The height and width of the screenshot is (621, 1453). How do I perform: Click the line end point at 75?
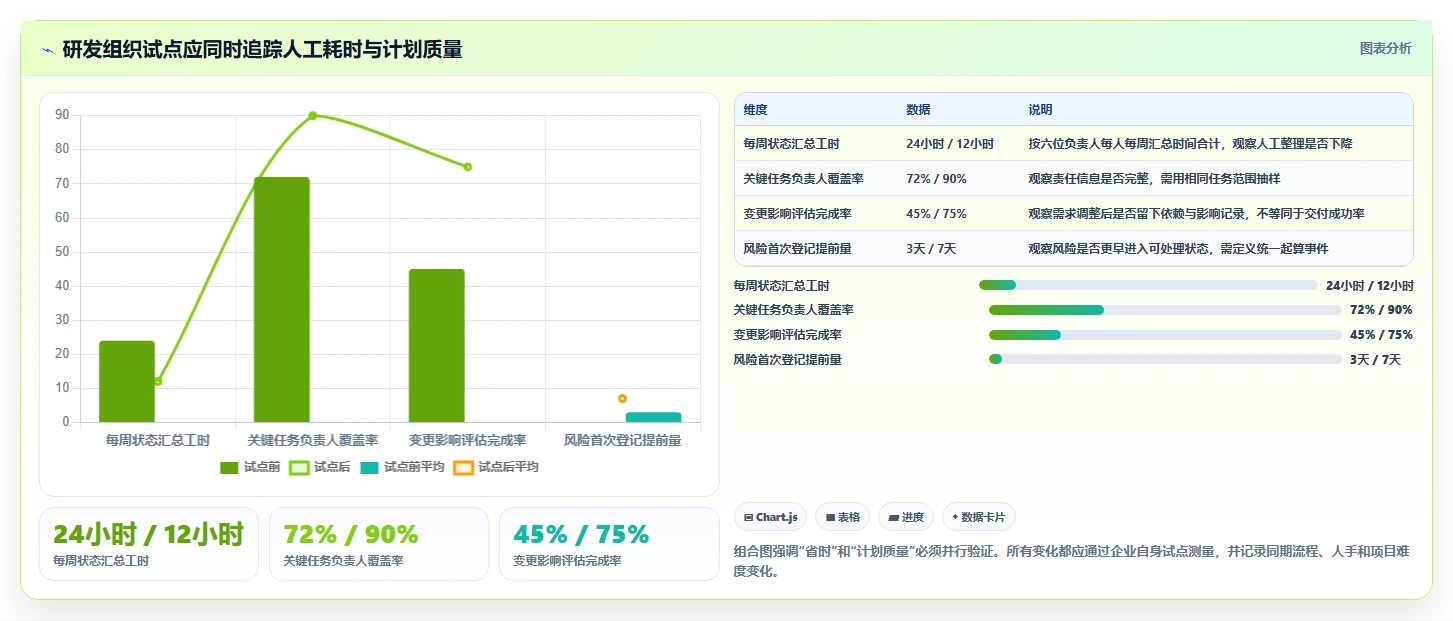tap(467, 167)
